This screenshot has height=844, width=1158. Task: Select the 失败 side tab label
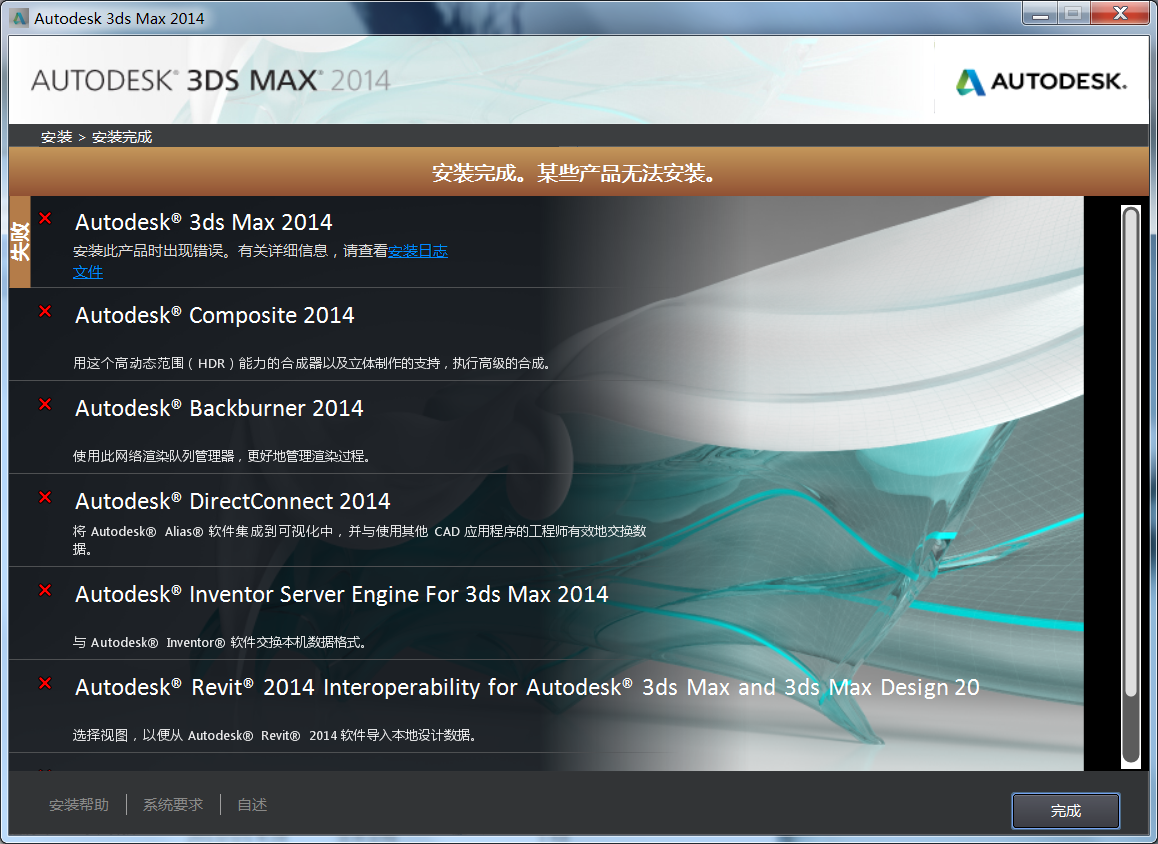click(x=20, y=241)
